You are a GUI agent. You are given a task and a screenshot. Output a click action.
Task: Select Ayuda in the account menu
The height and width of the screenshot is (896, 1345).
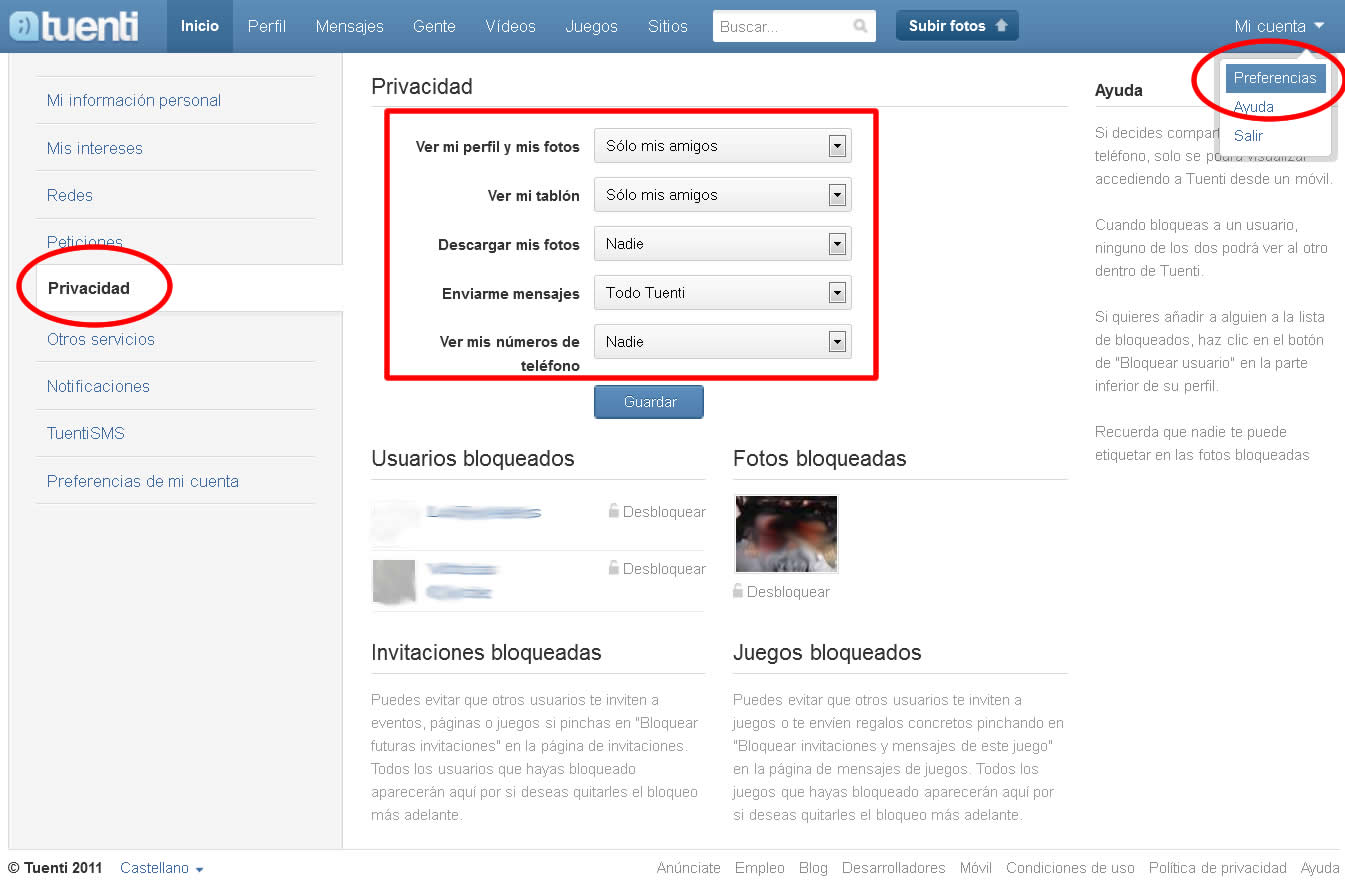pyautogui.click(x=1254, y=107)
